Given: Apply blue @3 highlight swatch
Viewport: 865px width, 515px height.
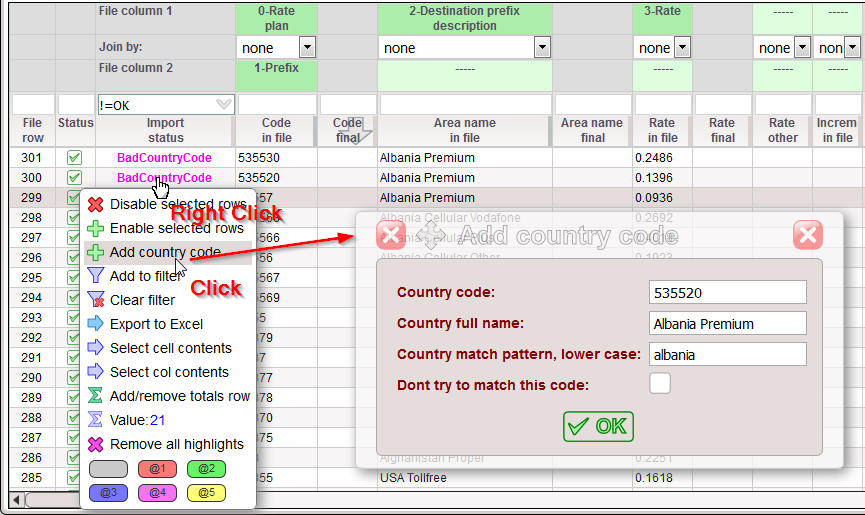Looking at the screenshot, I should pyautogui.click(x=108, y=492).
